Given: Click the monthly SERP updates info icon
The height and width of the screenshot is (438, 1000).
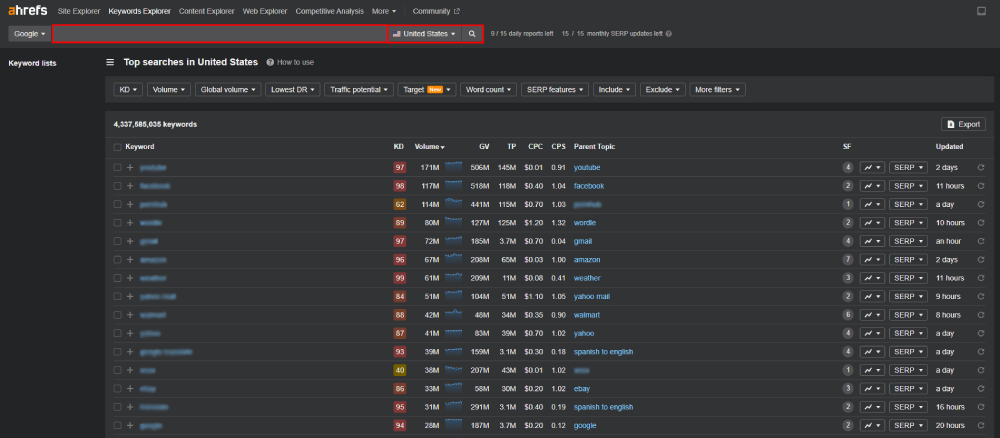Looking at the screenshot, I should [x=668, y=34].
